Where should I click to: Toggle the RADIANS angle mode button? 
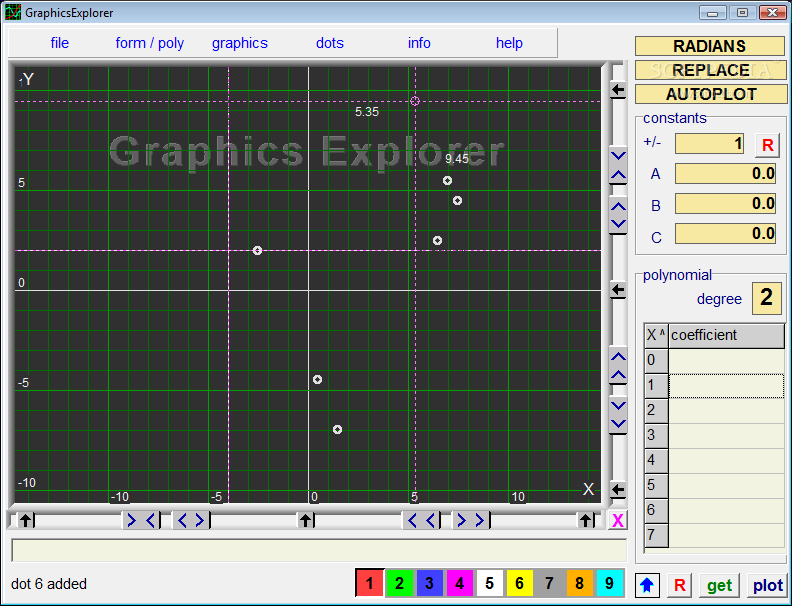point(710,46)
